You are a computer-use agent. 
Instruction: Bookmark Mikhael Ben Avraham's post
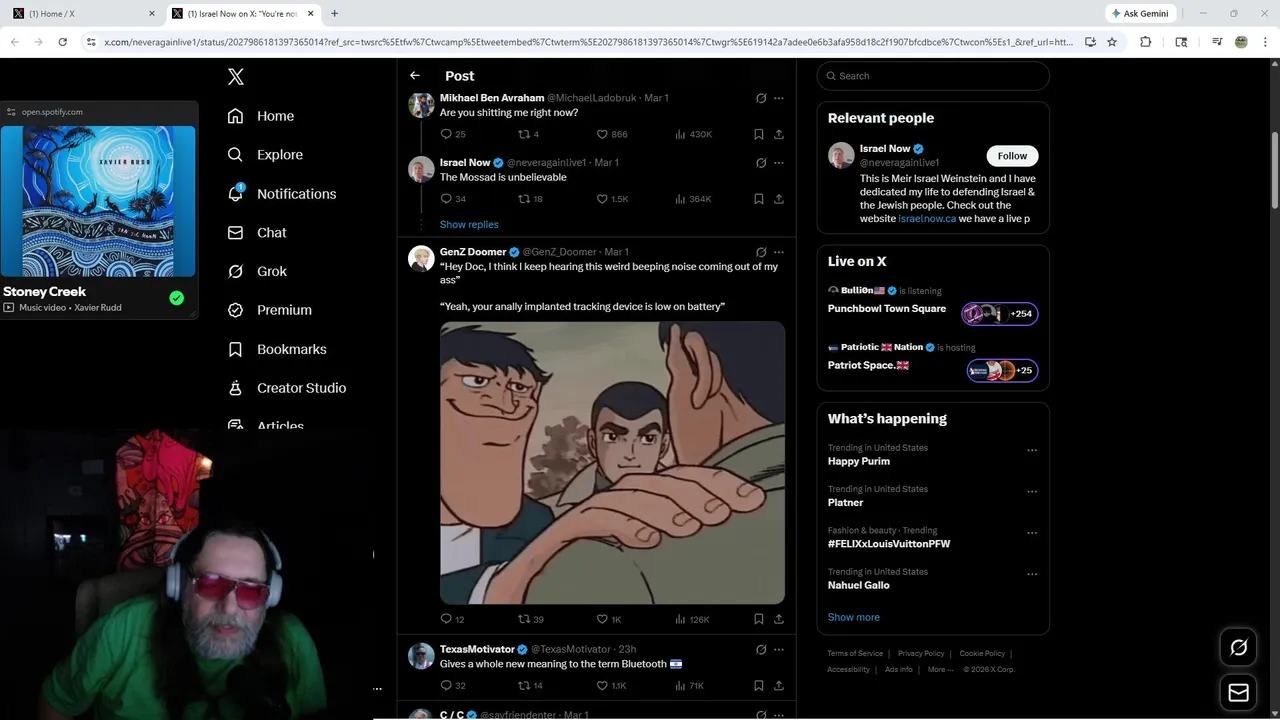(x=759, y=134)
